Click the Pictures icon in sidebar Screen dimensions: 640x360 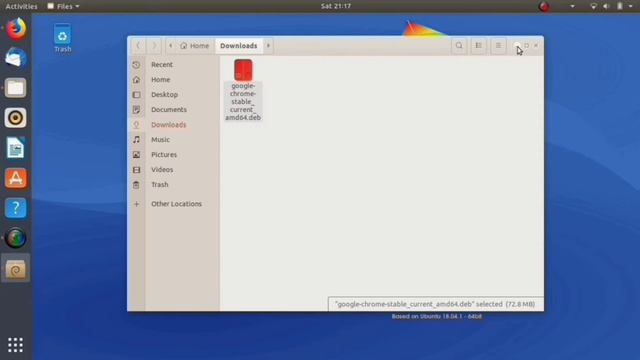point(136,155)
